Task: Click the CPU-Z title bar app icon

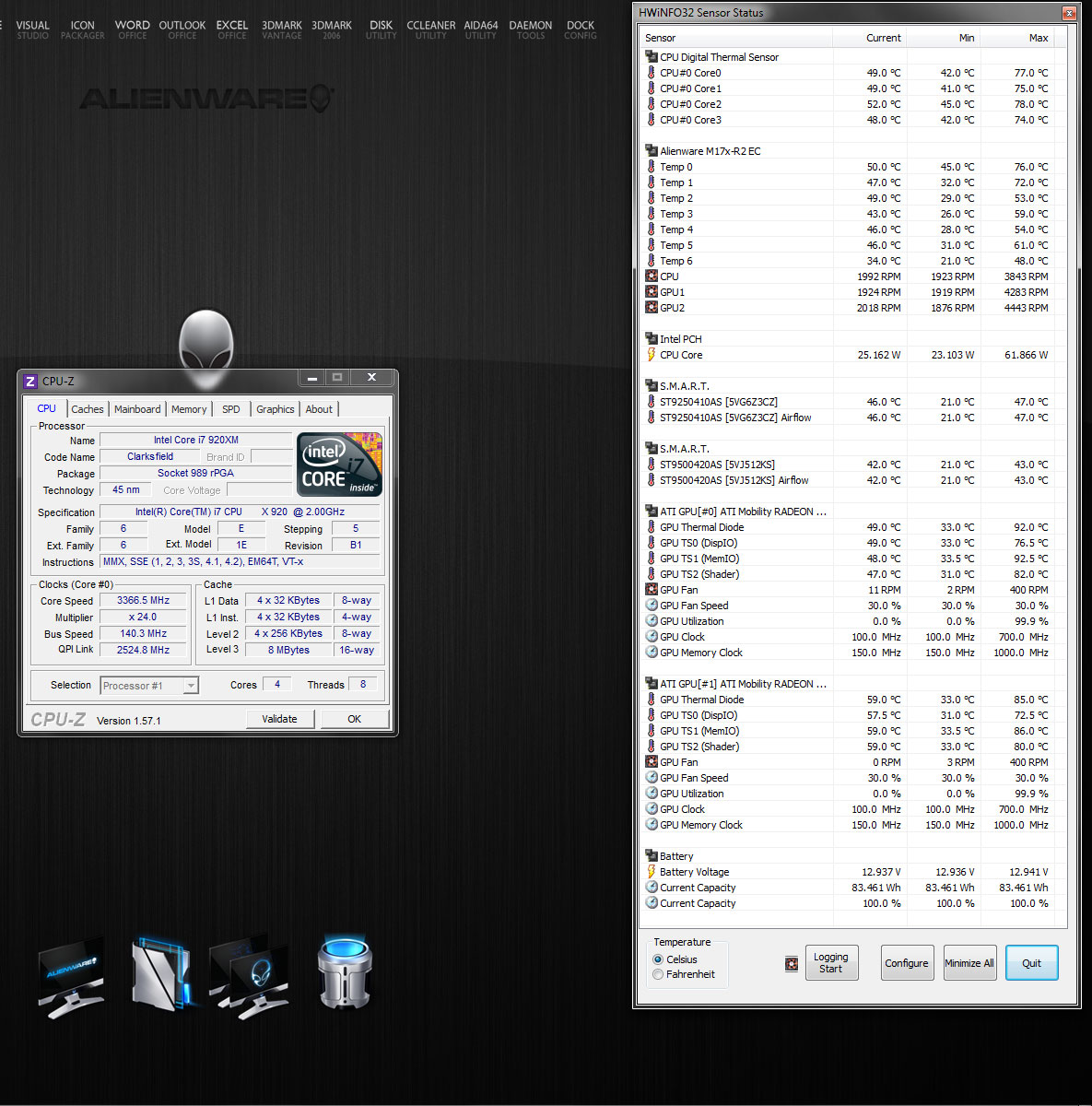Action: click(x=30, y=381)
